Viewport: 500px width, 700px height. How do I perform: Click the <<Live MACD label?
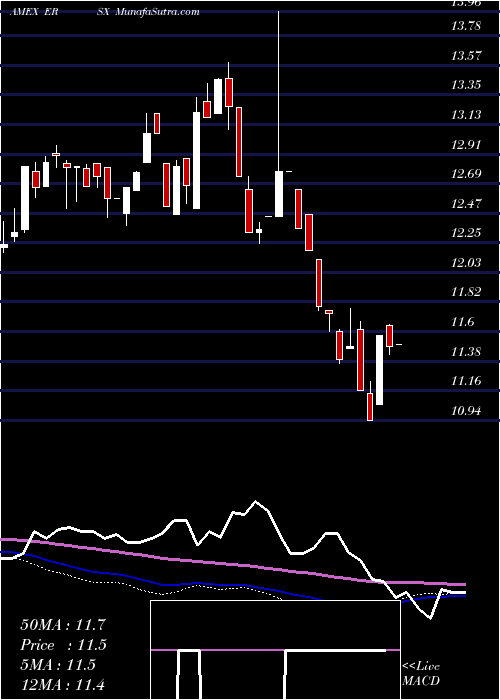click(x=421, y=673)
